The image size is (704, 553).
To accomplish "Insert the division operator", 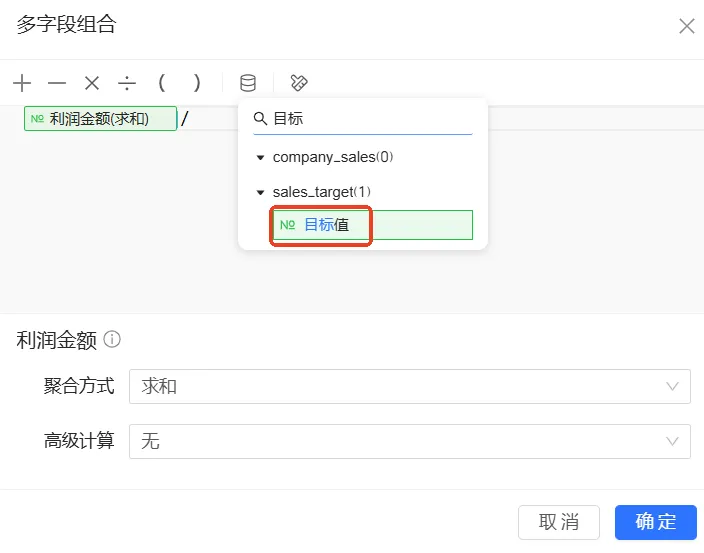I will 127,83.
